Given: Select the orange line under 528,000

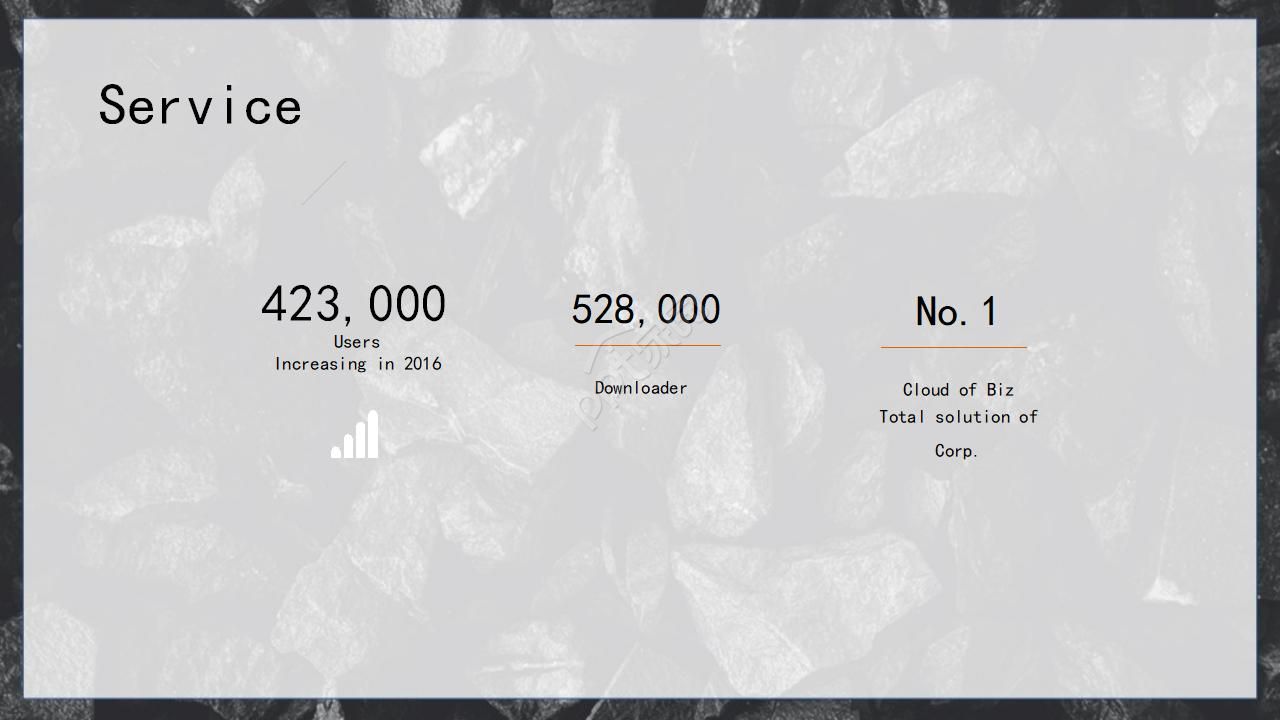Looking at the screenshot, I should click(647, 345).
